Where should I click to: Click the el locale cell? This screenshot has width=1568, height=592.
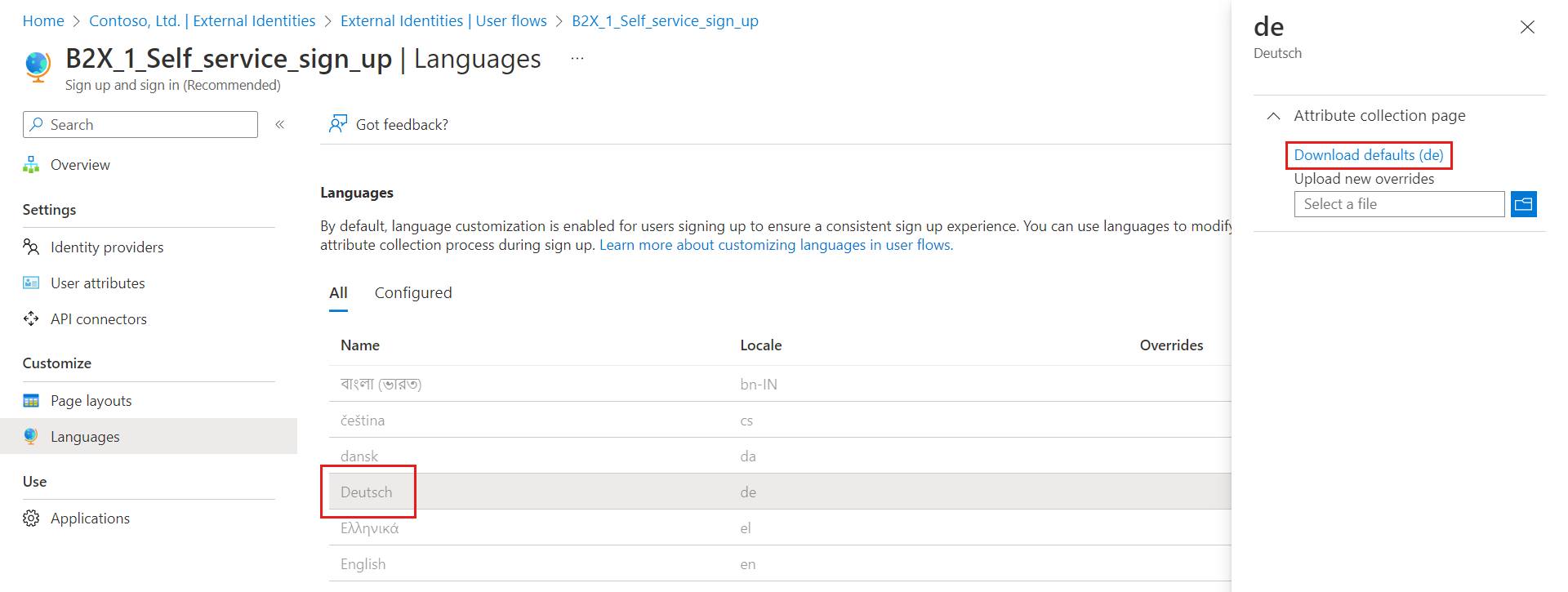pos(746,528)
